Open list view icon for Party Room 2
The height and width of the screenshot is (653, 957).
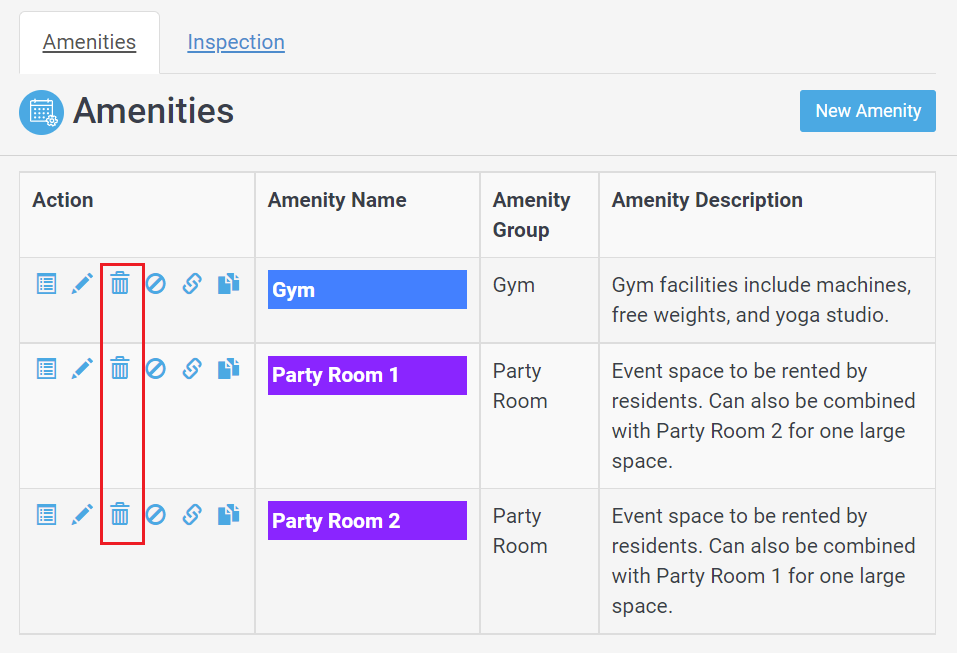pos(46,514)
